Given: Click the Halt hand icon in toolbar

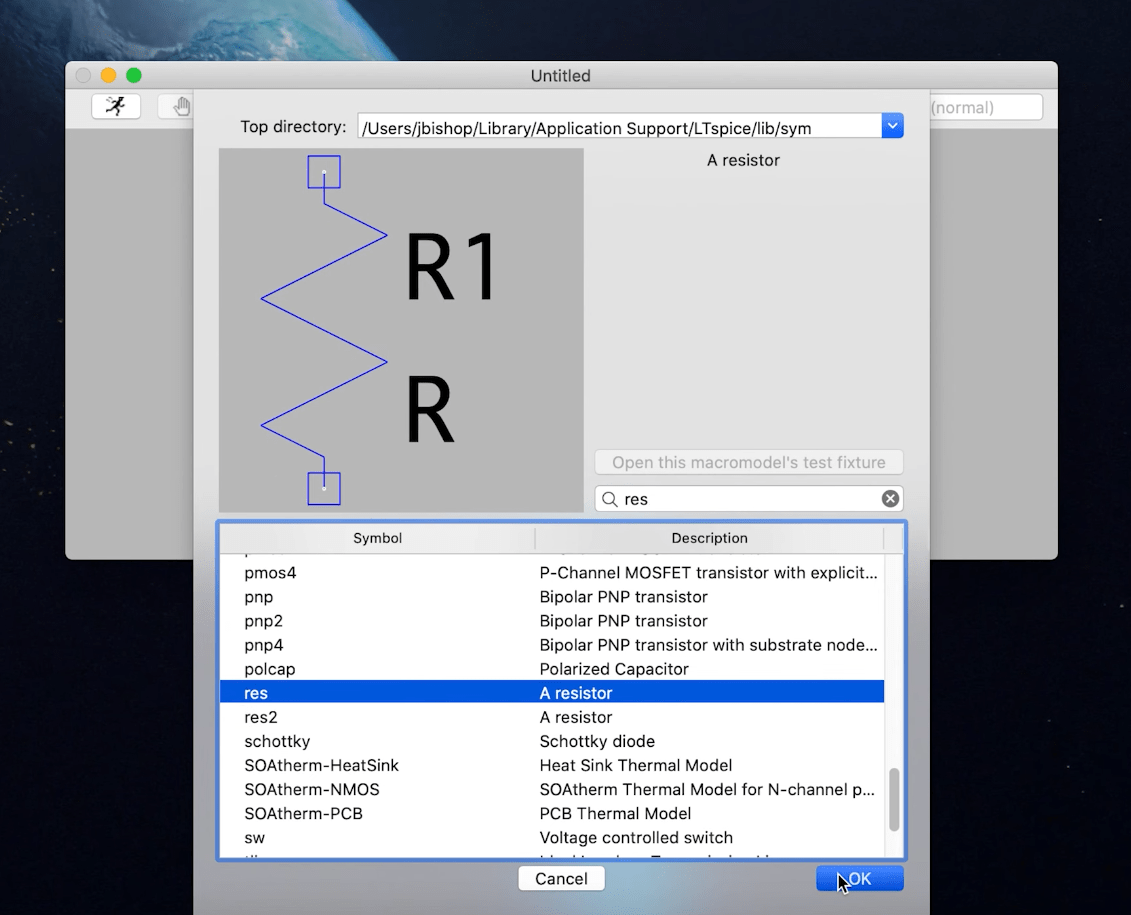Looking at the screenshot, I should click(181, 107).
